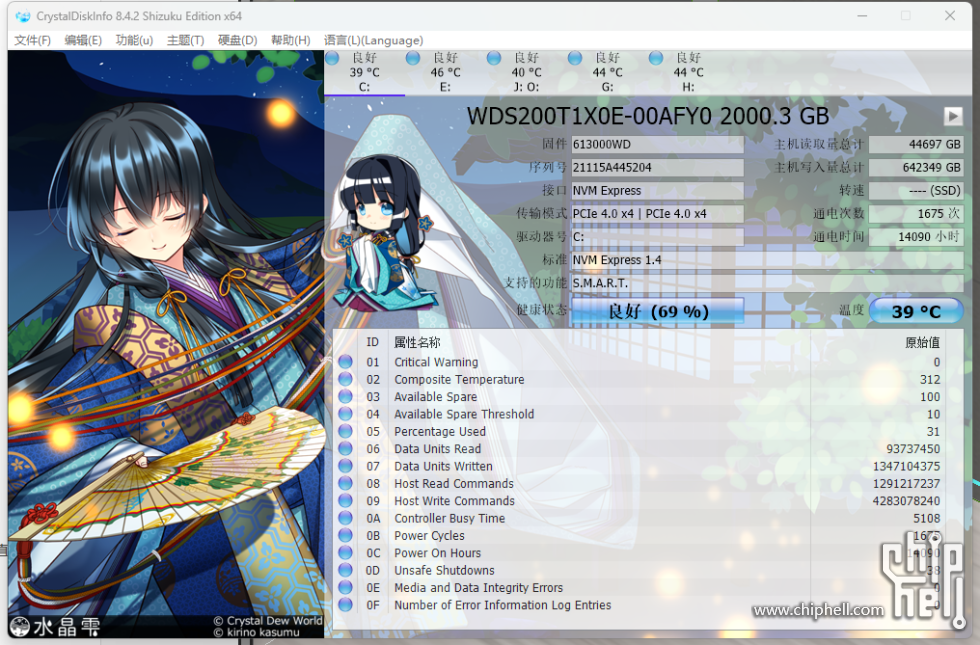Image resolution: width=980 pixels, height=645 pixels.
Task: Click the large Shizuku character artwork
Action: click(x=166, y=344)
